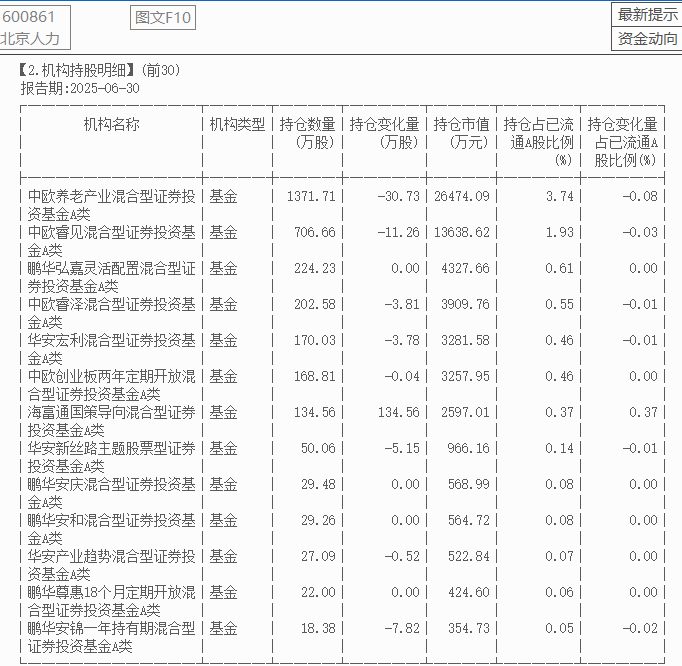Open 最新提示 tab
The height and width of the screenshot is (666, 682).
click(x=647, y=15)
